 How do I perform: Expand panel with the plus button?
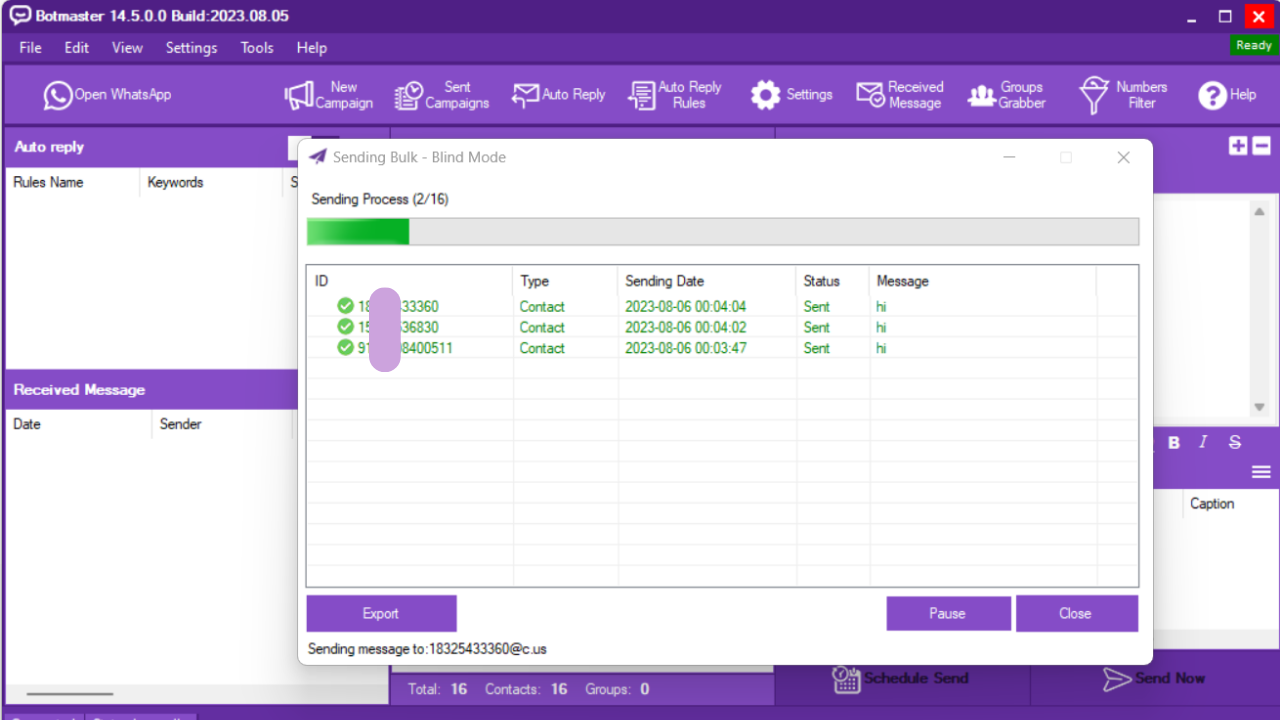[x=1238, y=146]
